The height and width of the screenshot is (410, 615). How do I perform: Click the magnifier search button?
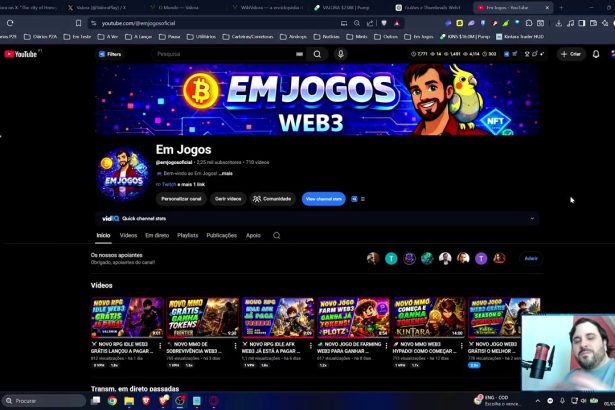[317, 54]
